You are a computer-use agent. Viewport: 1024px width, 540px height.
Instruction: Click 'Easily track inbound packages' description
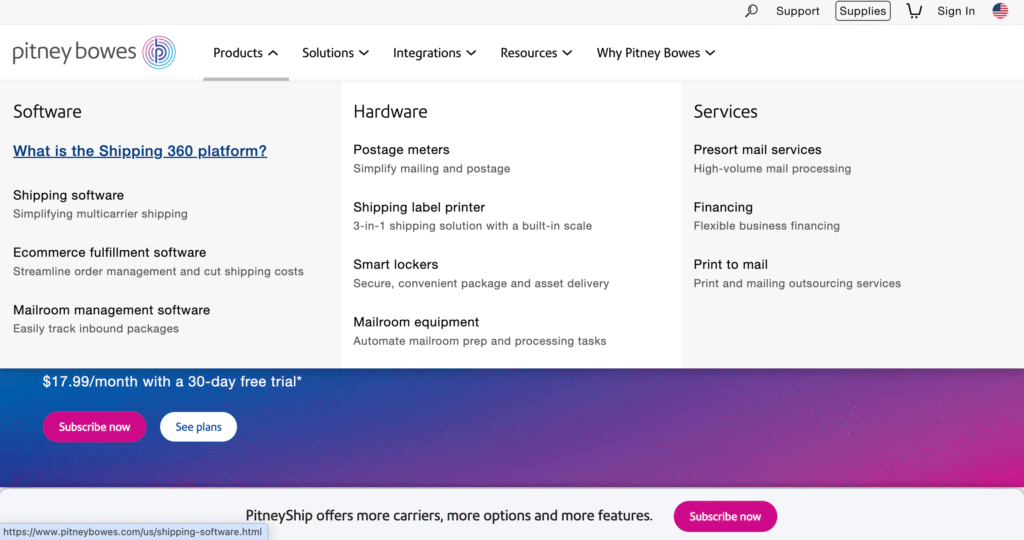pos(96,328)
